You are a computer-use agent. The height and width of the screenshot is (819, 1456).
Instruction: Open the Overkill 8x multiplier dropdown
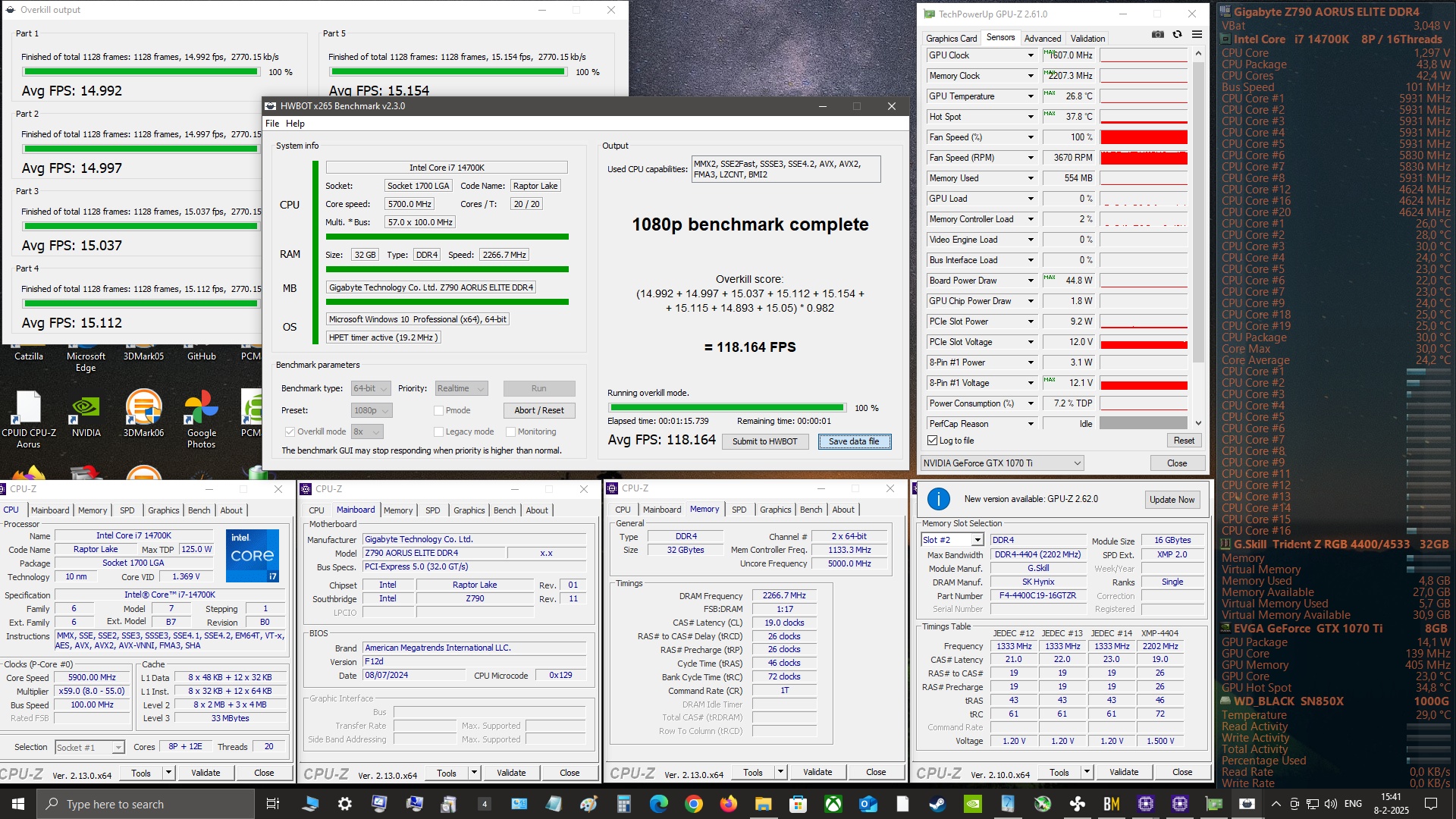(367, 431)
